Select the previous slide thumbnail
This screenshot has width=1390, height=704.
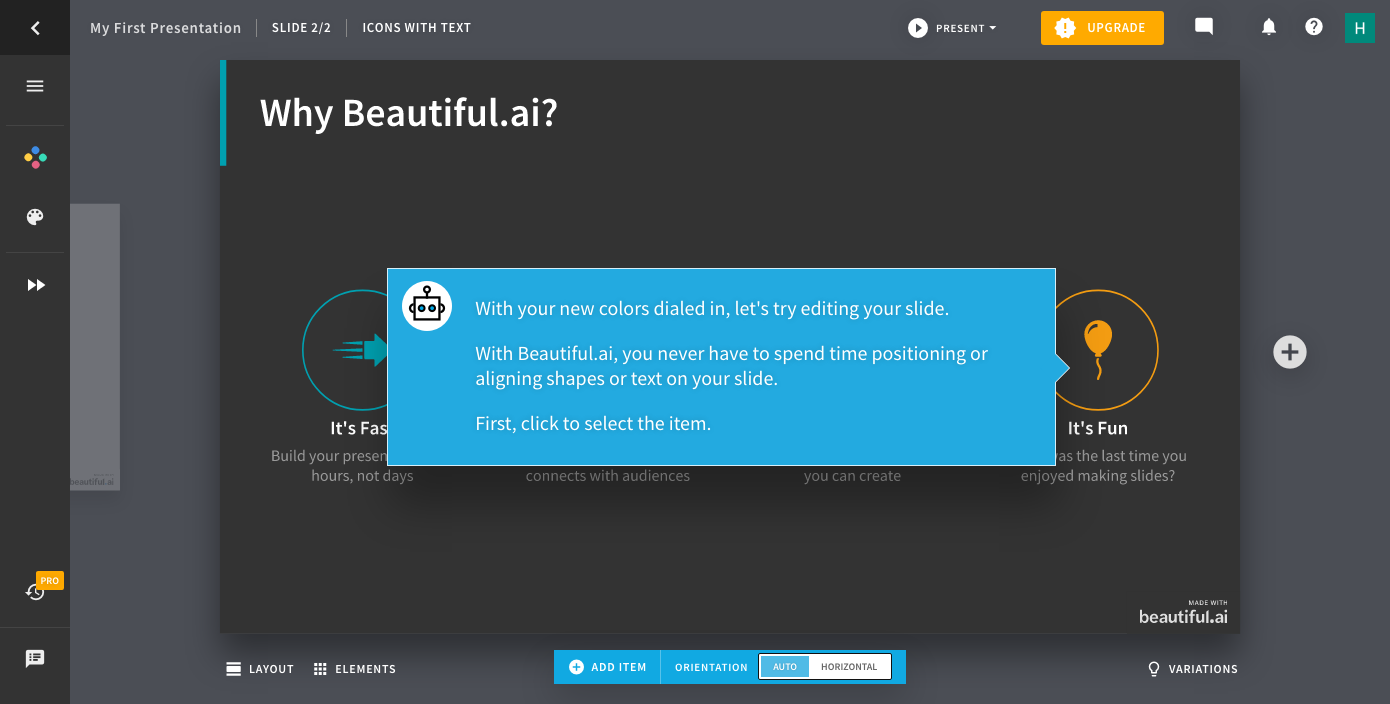[x=95, y=347]
